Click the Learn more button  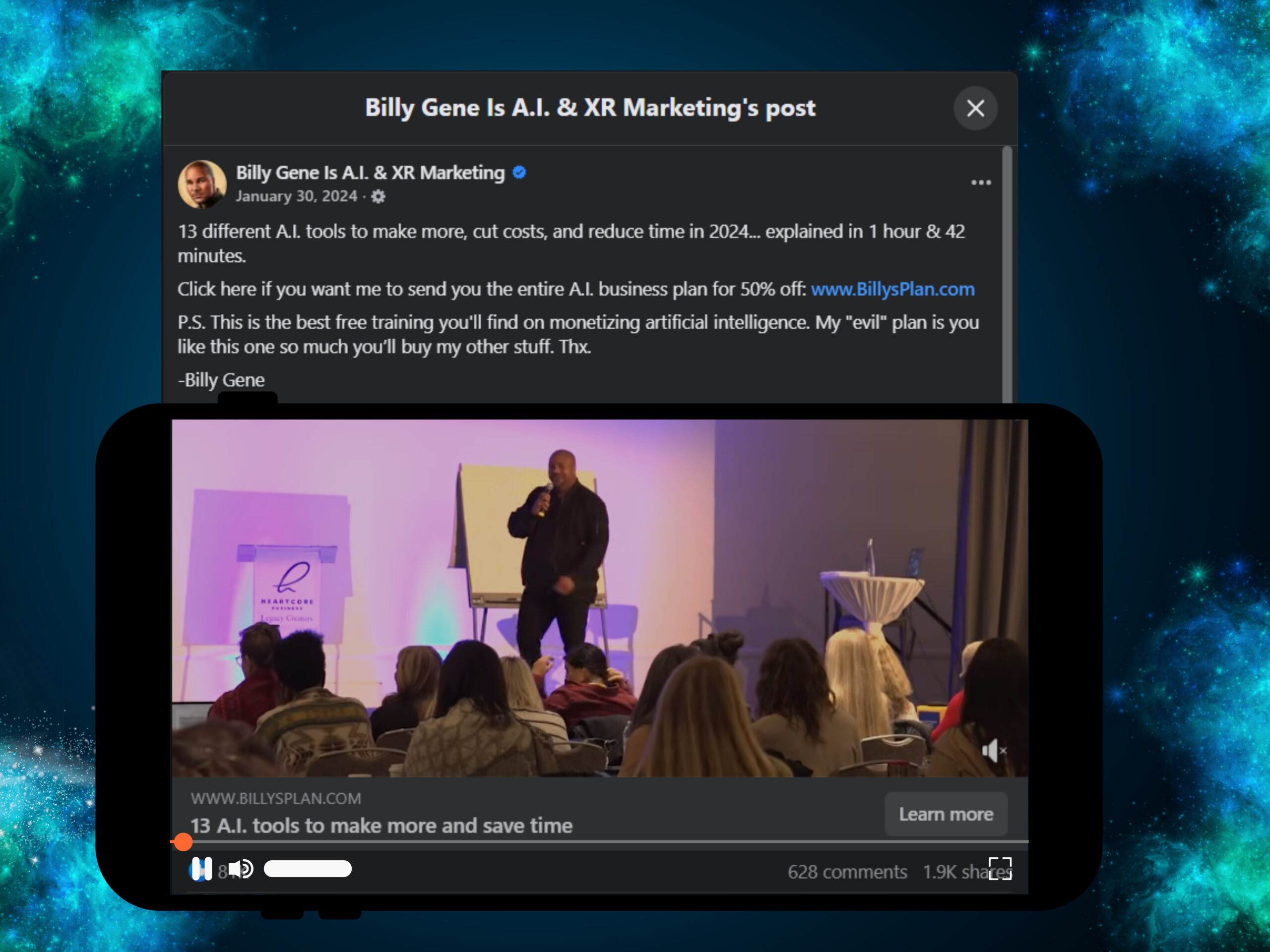(946, 814)
